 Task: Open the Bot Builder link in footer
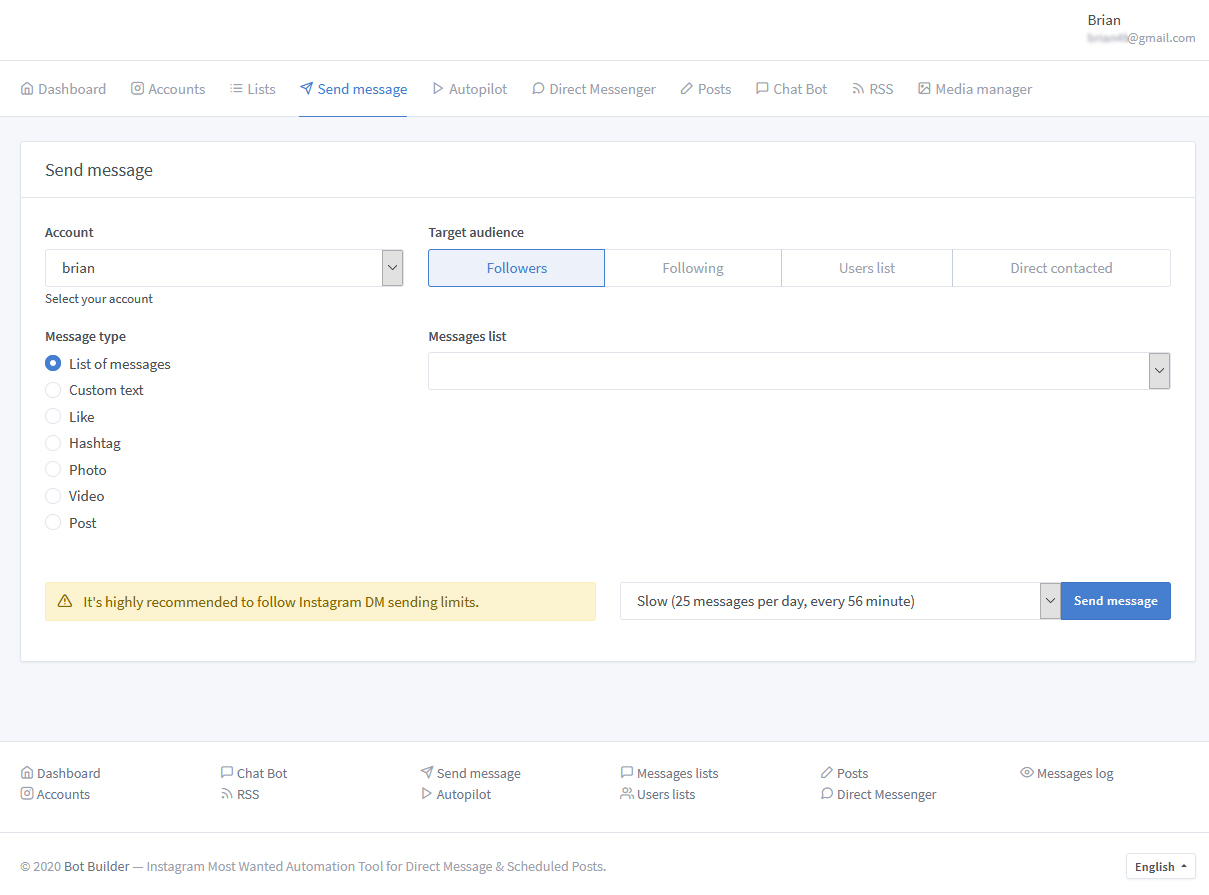click(x=97, y=866)
